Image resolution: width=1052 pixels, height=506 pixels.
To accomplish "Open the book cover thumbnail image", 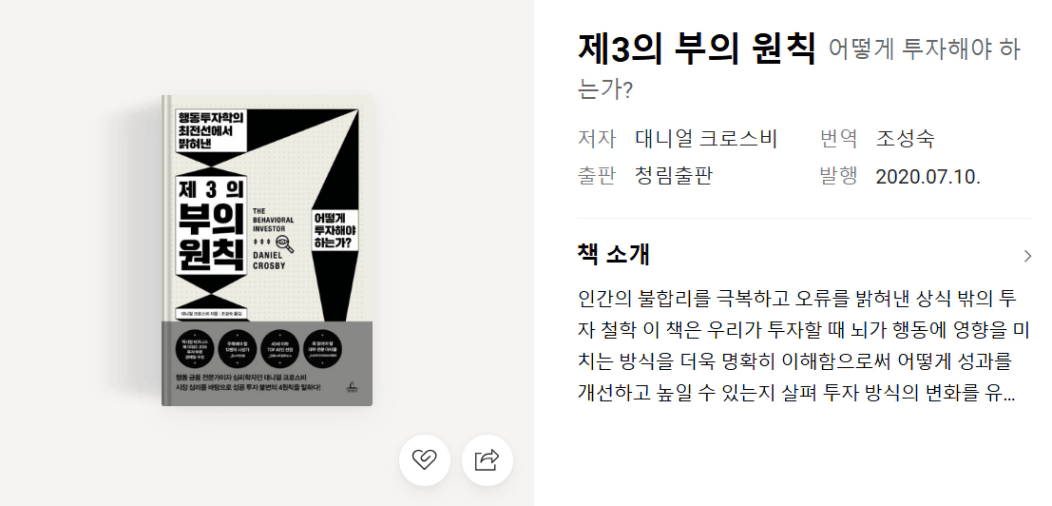I will point(267,250).
